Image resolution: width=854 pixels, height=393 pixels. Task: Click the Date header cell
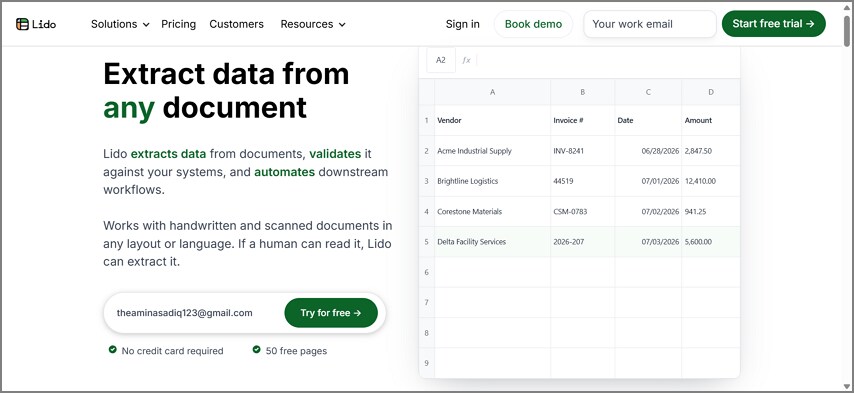click(x=648, y=120)
